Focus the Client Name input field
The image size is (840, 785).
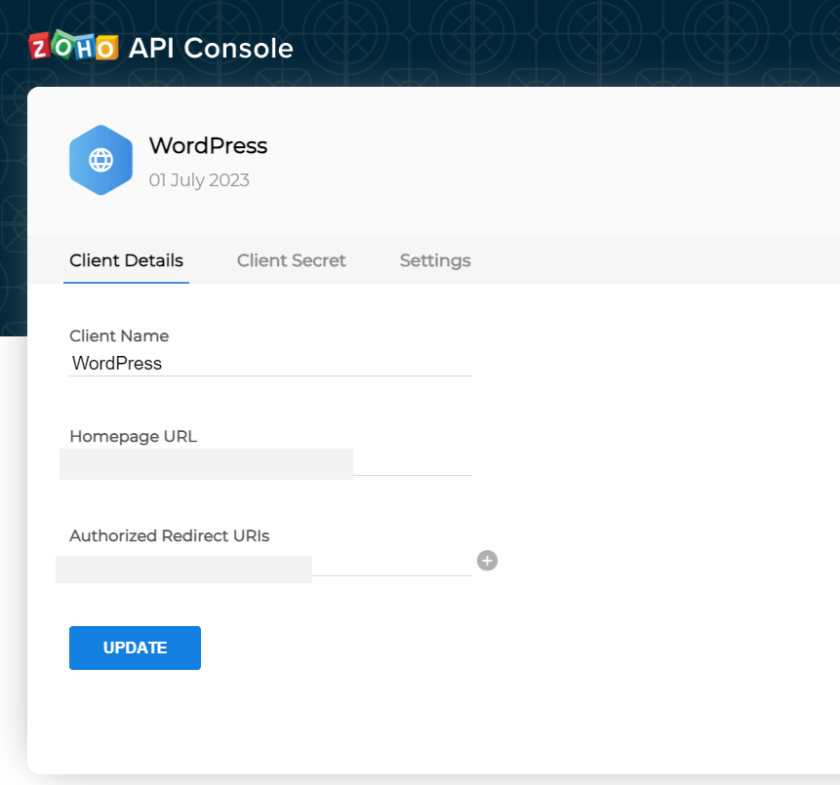(x=271, y=363)
